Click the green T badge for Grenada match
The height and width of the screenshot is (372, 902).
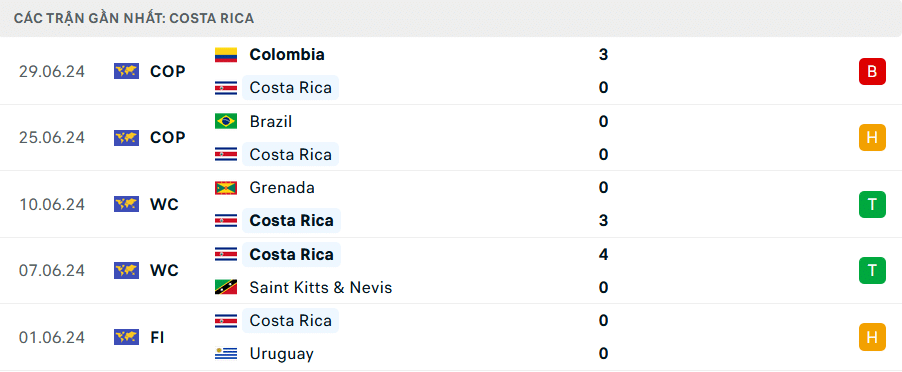pos(872,204)
